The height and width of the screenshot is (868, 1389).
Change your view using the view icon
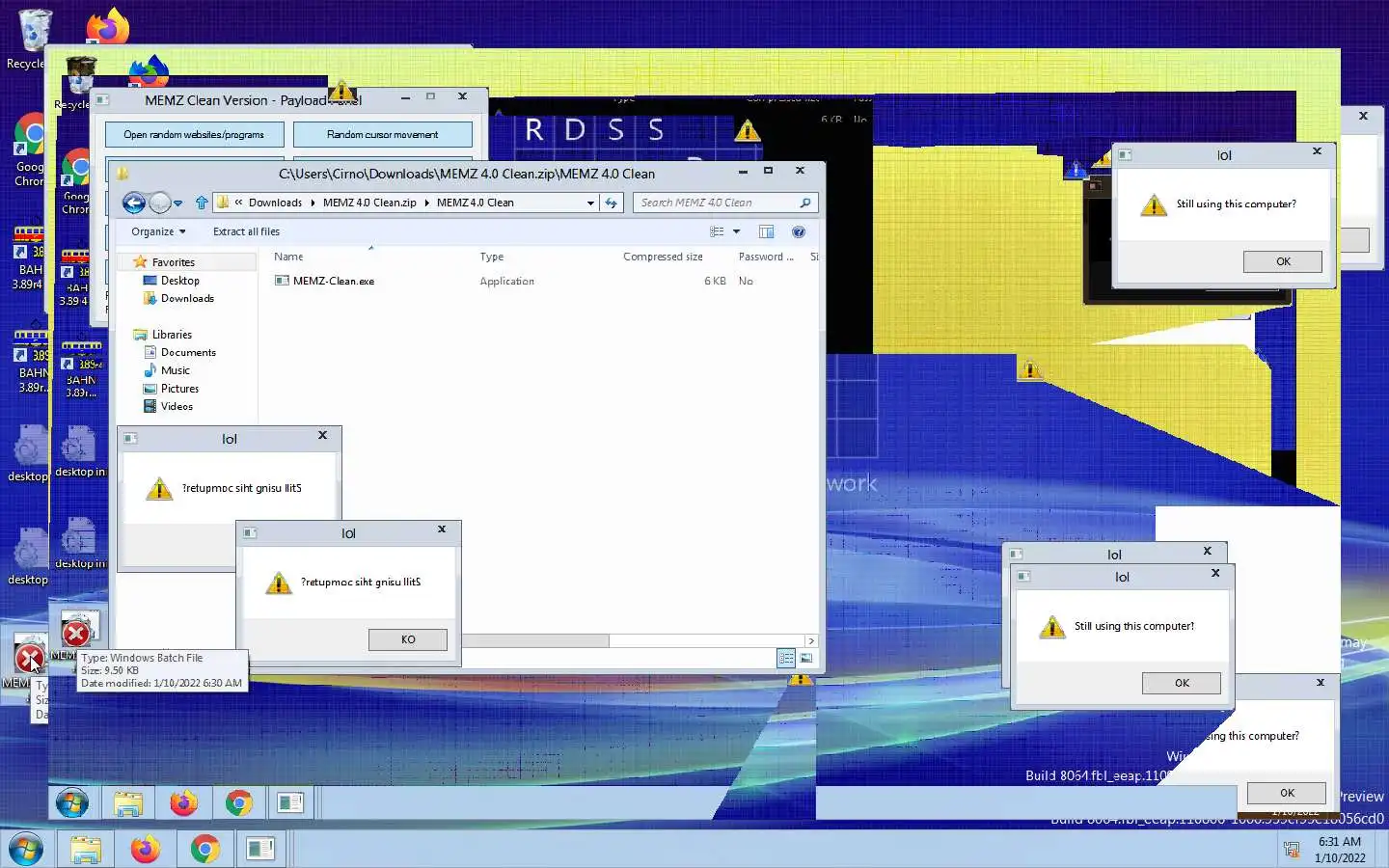click(x=717, y=231)
